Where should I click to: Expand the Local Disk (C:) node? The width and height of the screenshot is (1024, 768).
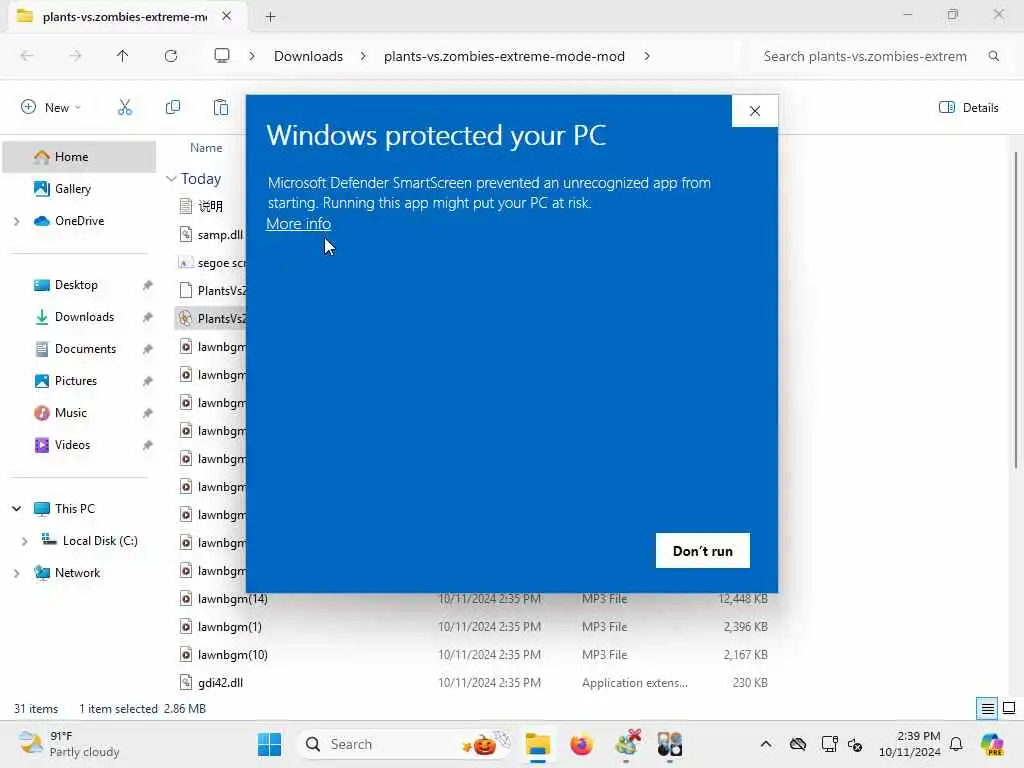click(24, 541)
